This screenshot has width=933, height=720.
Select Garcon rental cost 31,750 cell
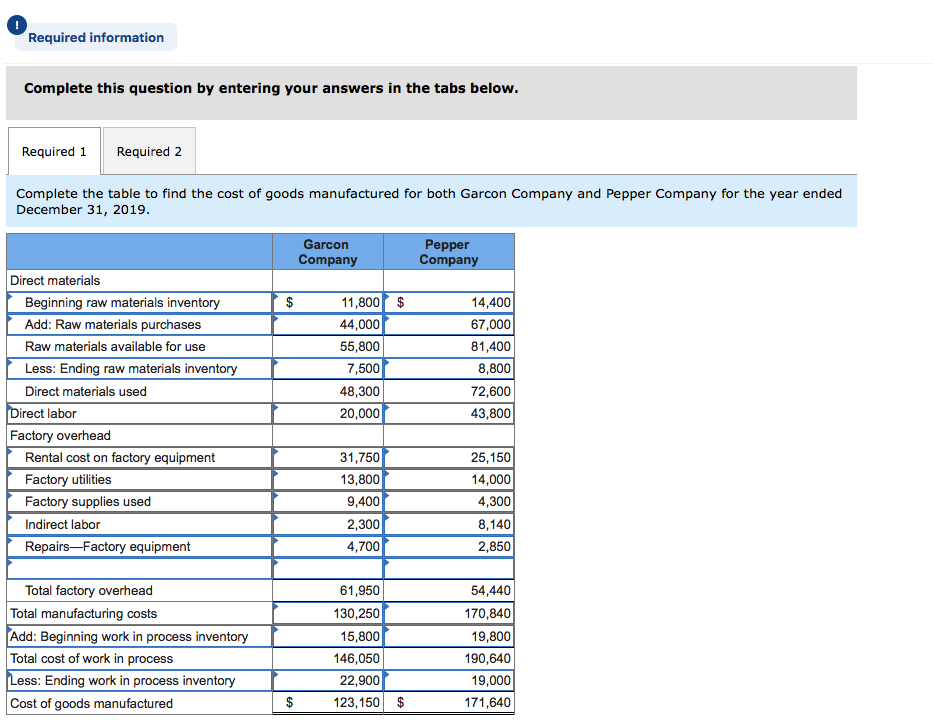328,457
